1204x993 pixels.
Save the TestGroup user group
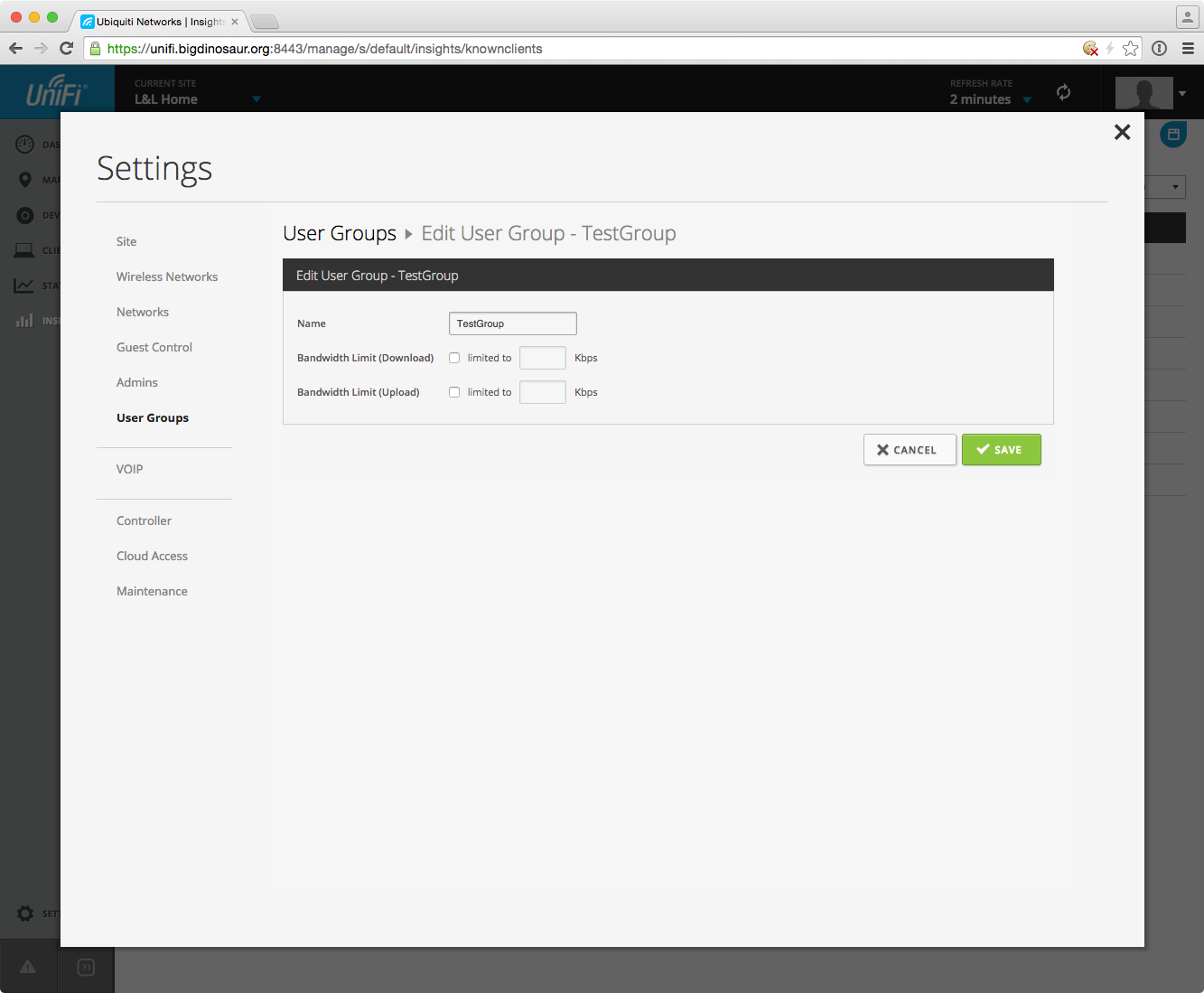click(1001, 450)
